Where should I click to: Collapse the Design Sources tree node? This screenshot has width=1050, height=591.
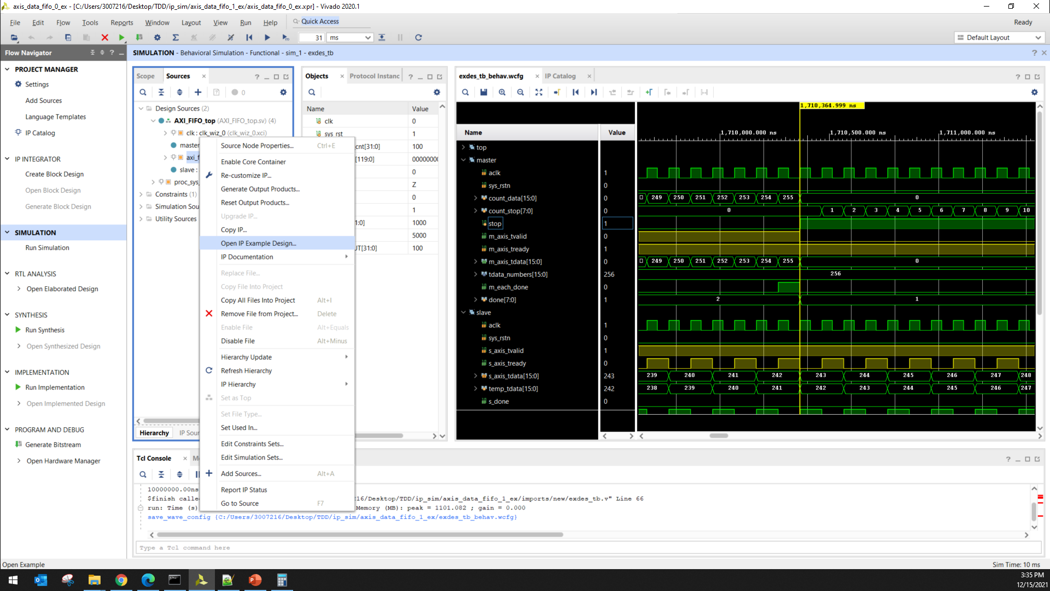click(141, 108)
